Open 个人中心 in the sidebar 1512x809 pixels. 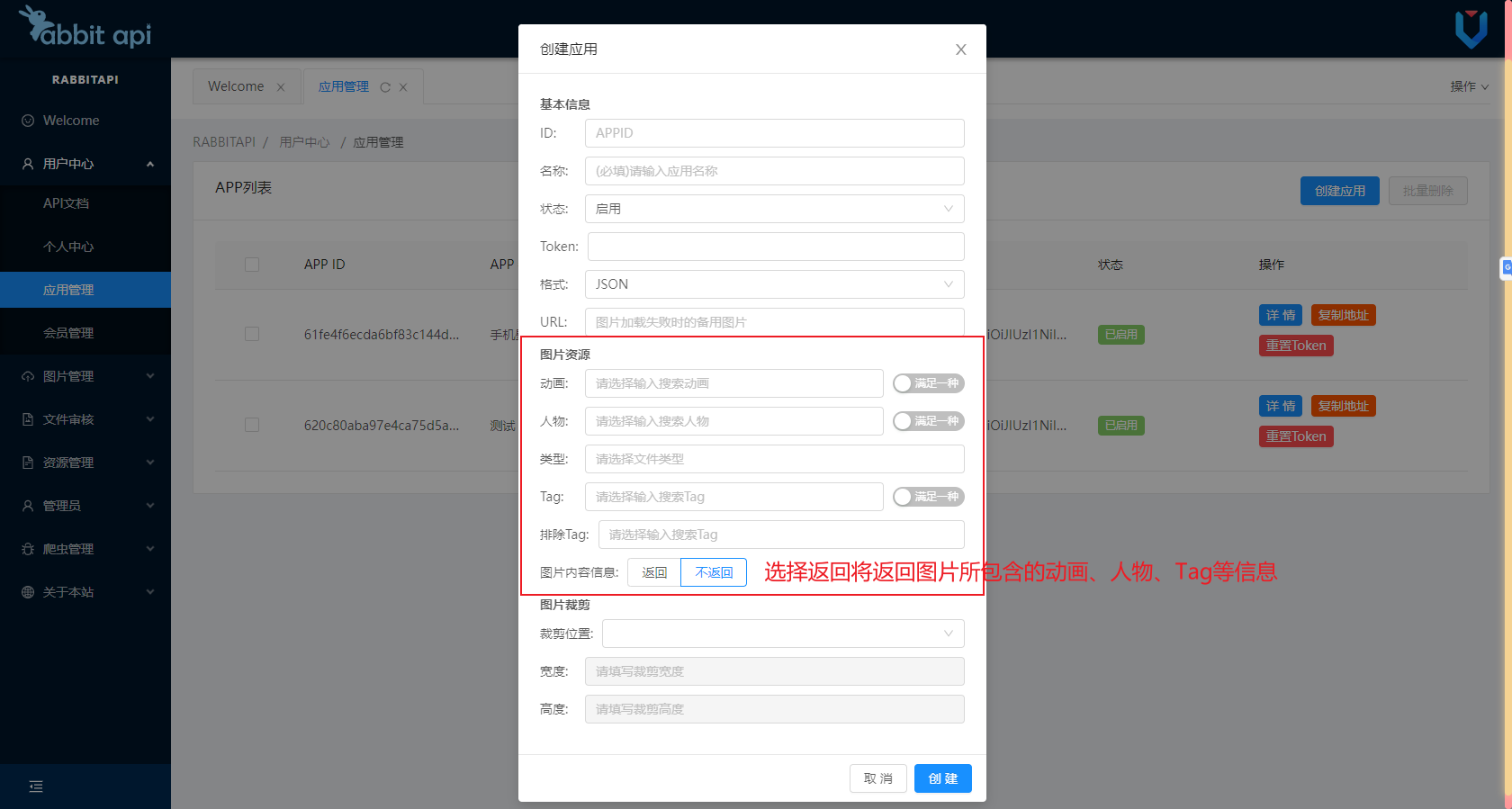pyautogui.click(x=85, y=247)
